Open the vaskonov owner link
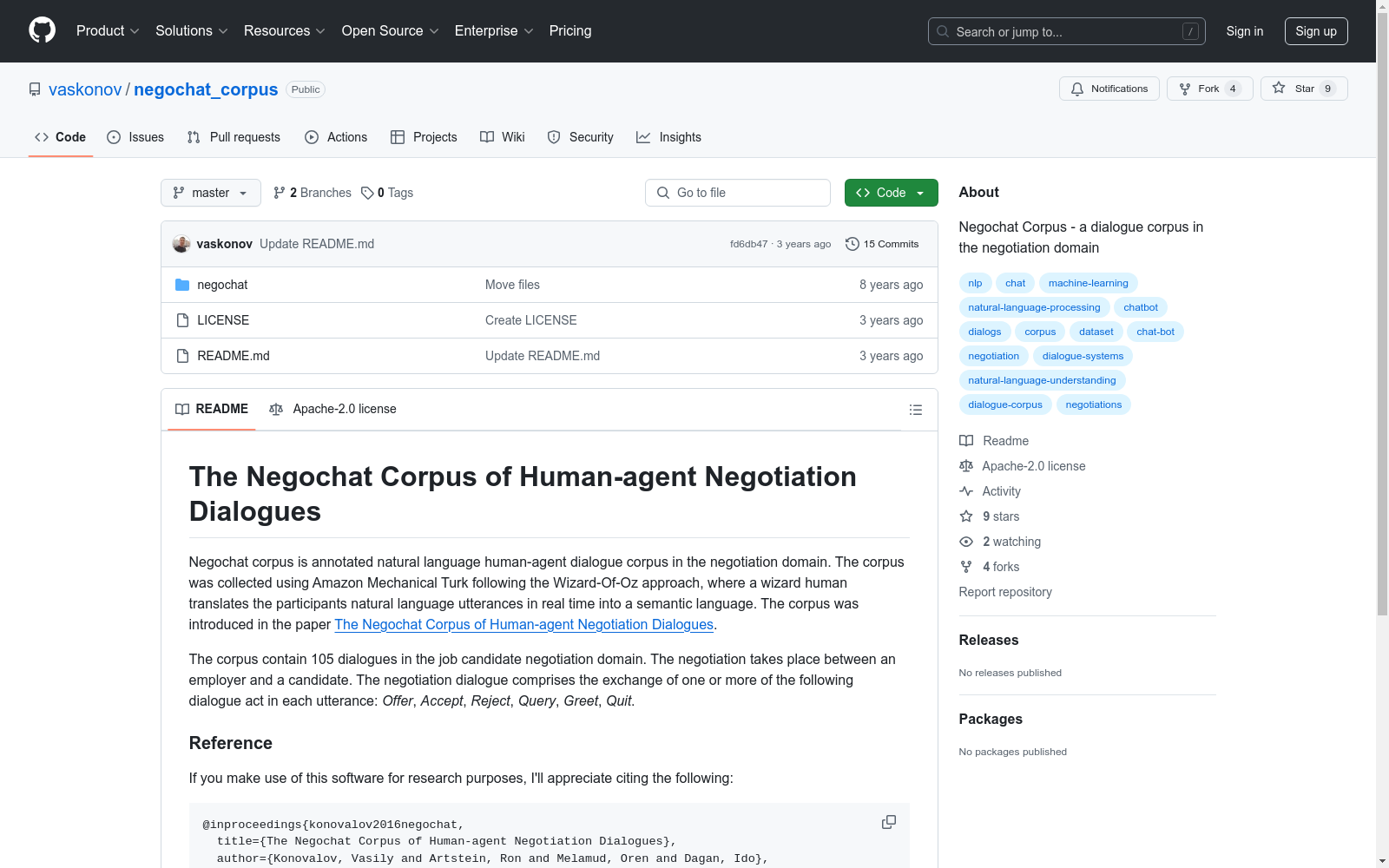1389x868 pixels. [x=85, y=89]
